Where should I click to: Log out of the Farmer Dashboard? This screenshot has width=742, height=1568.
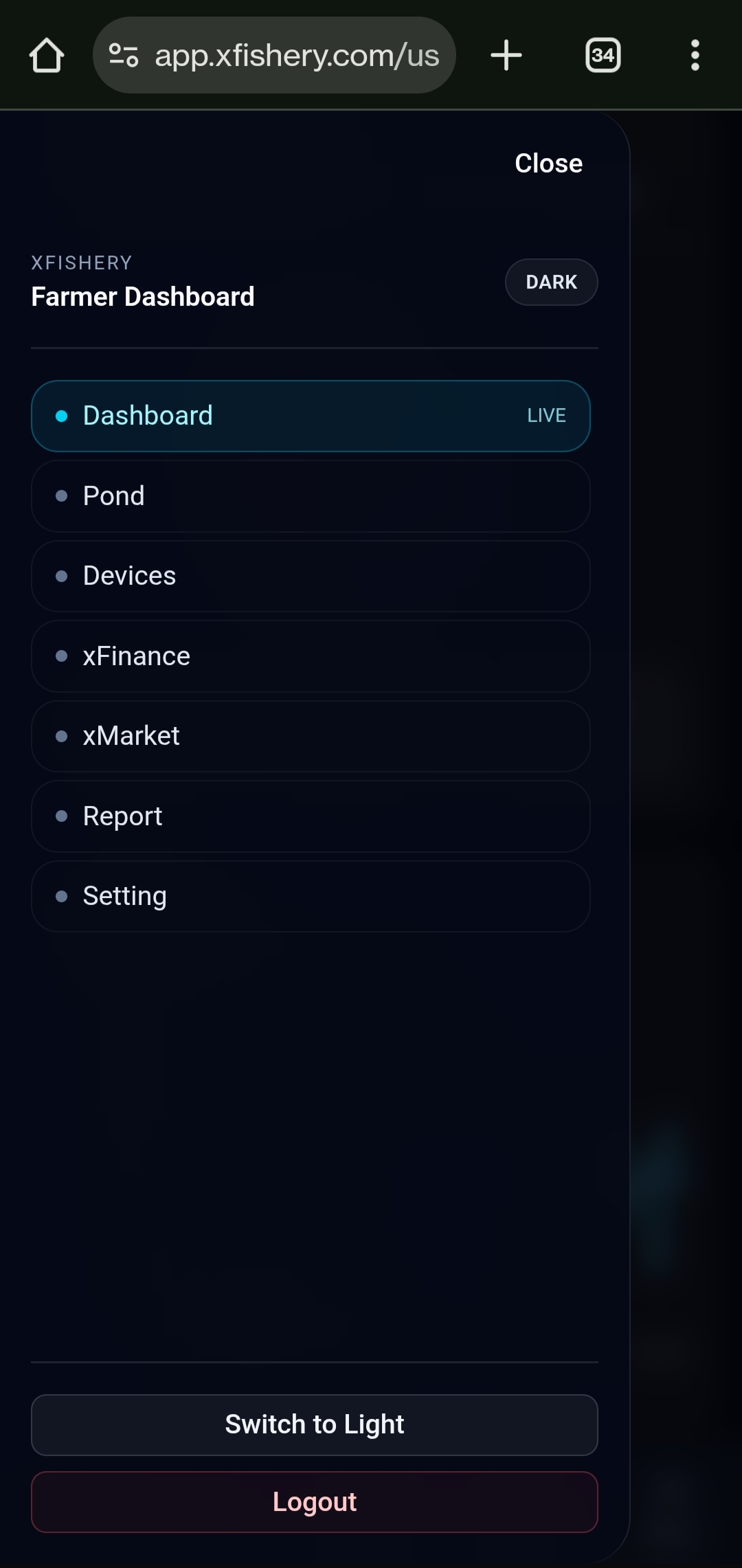(315, 1502)
